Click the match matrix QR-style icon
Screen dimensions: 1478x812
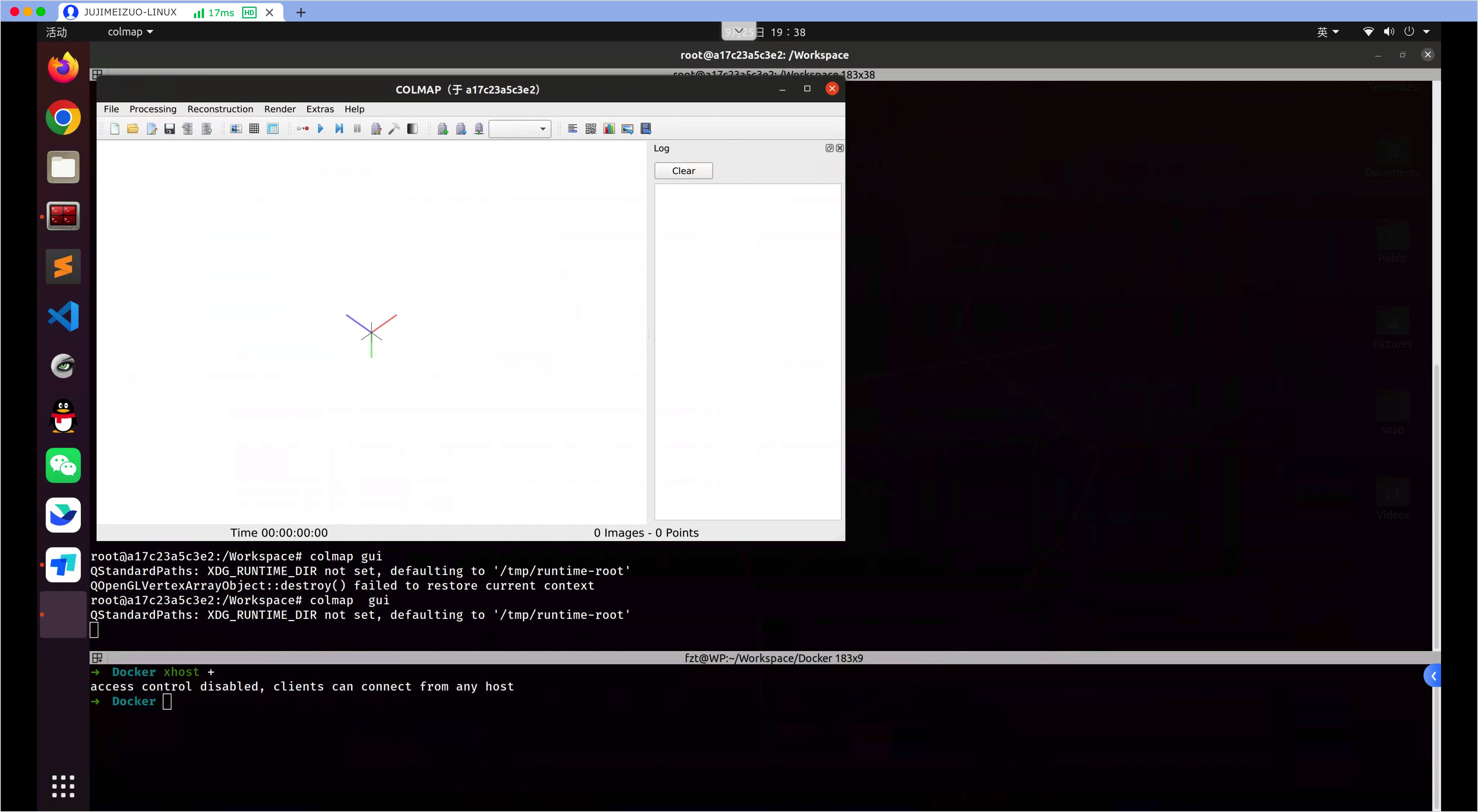pyautogui.click(x=590, y=129)
